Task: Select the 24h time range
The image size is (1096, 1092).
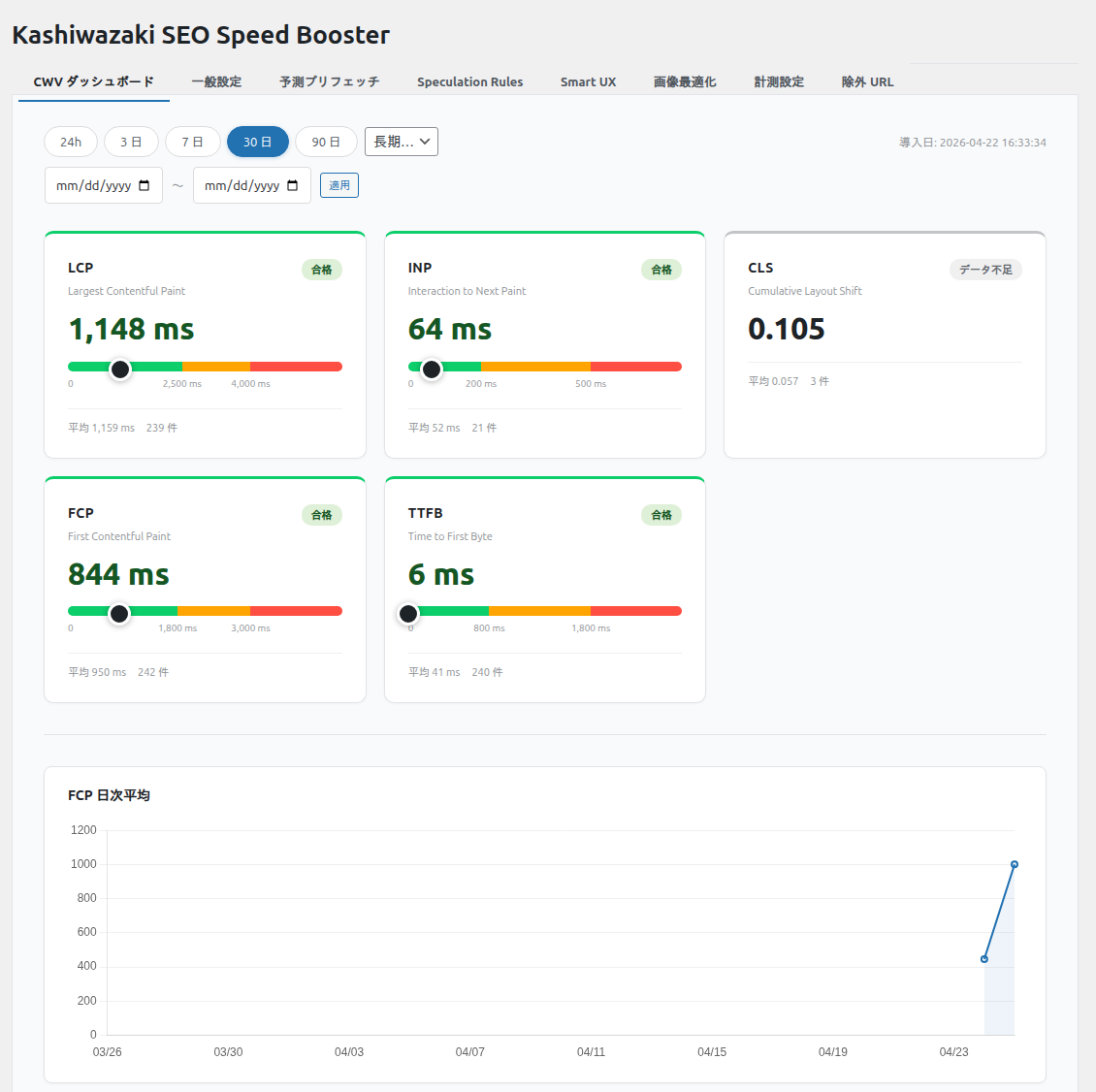Action: 71,142
